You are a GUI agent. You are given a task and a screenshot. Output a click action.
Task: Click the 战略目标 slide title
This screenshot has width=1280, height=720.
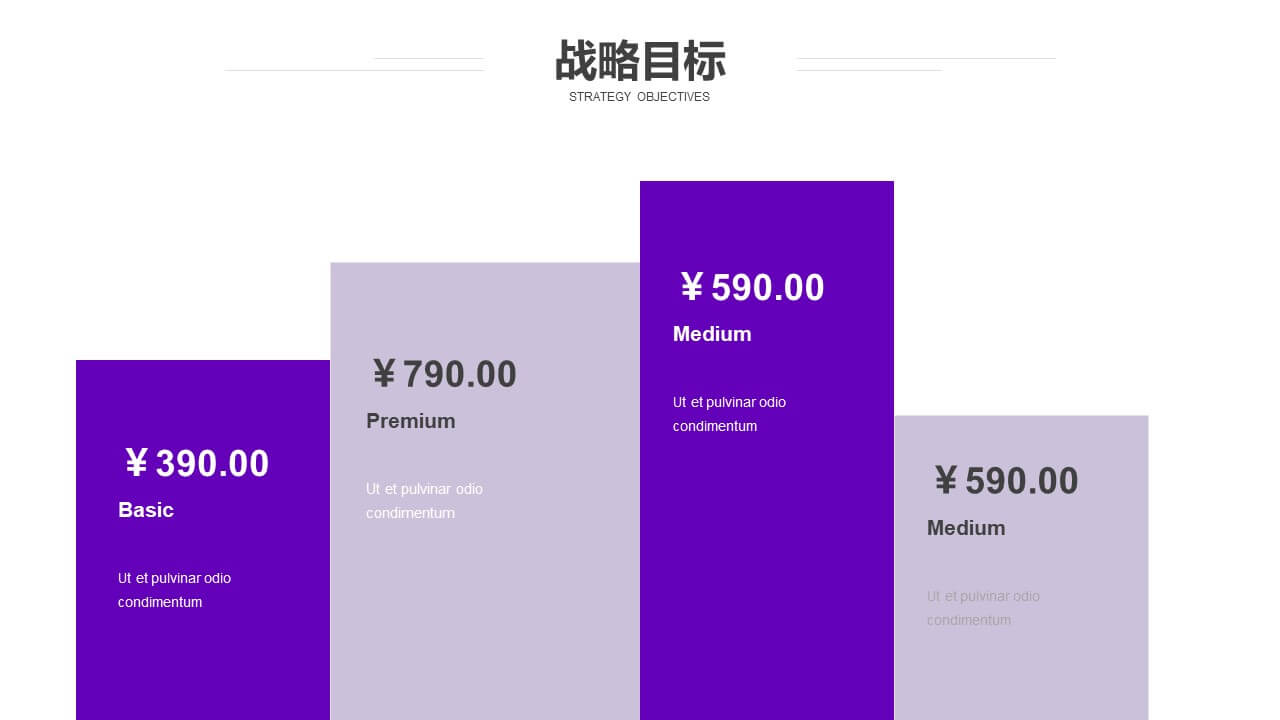pyautogui.click(x=640, y=61)
